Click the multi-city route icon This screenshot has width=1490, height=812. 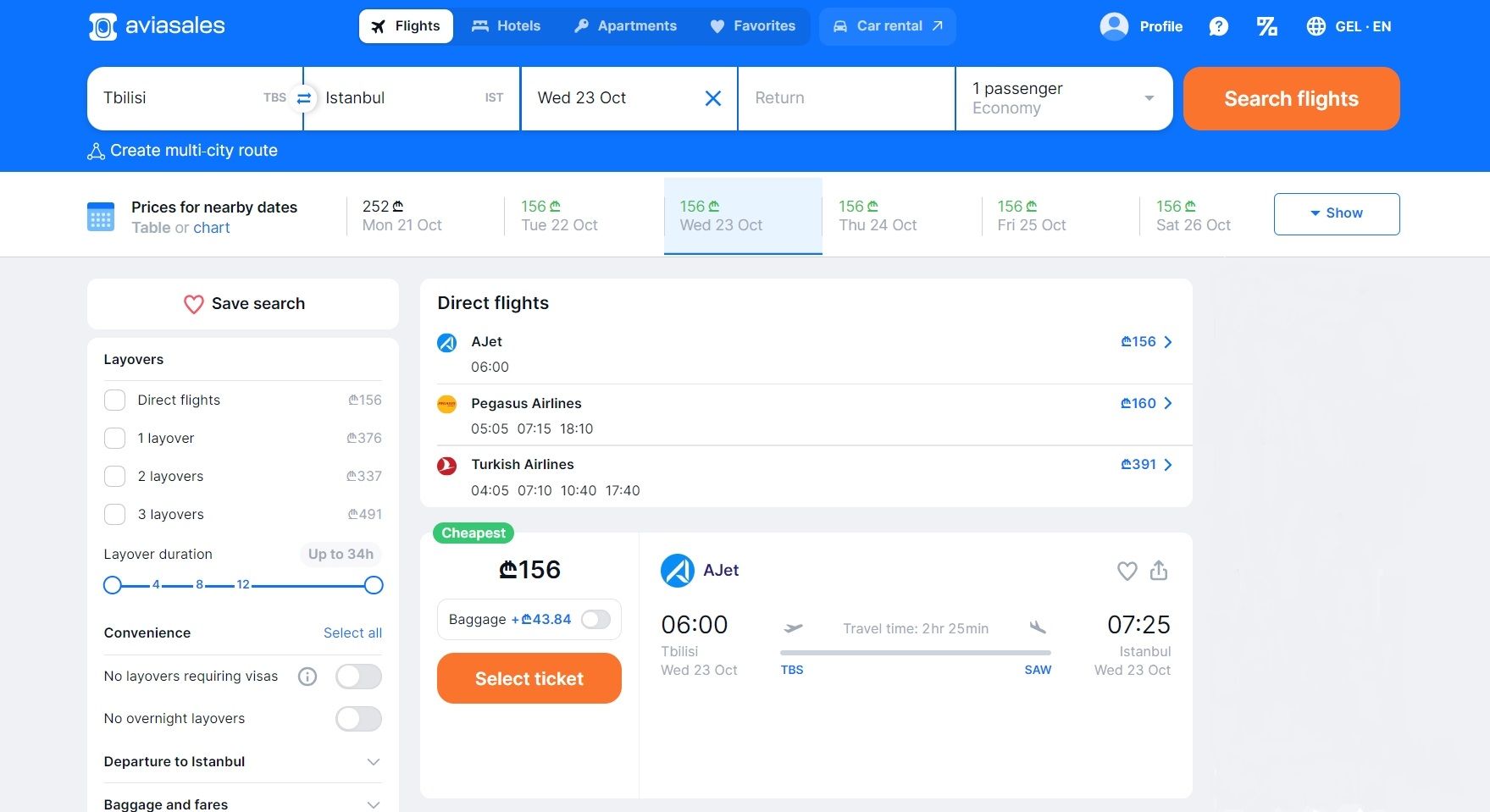[x=97, y=151]
